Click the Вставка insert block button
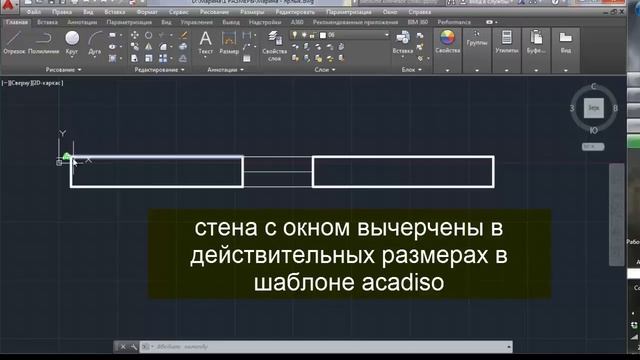Image resolution: width=640 pixels, height=360 pixels. point(403,42)
